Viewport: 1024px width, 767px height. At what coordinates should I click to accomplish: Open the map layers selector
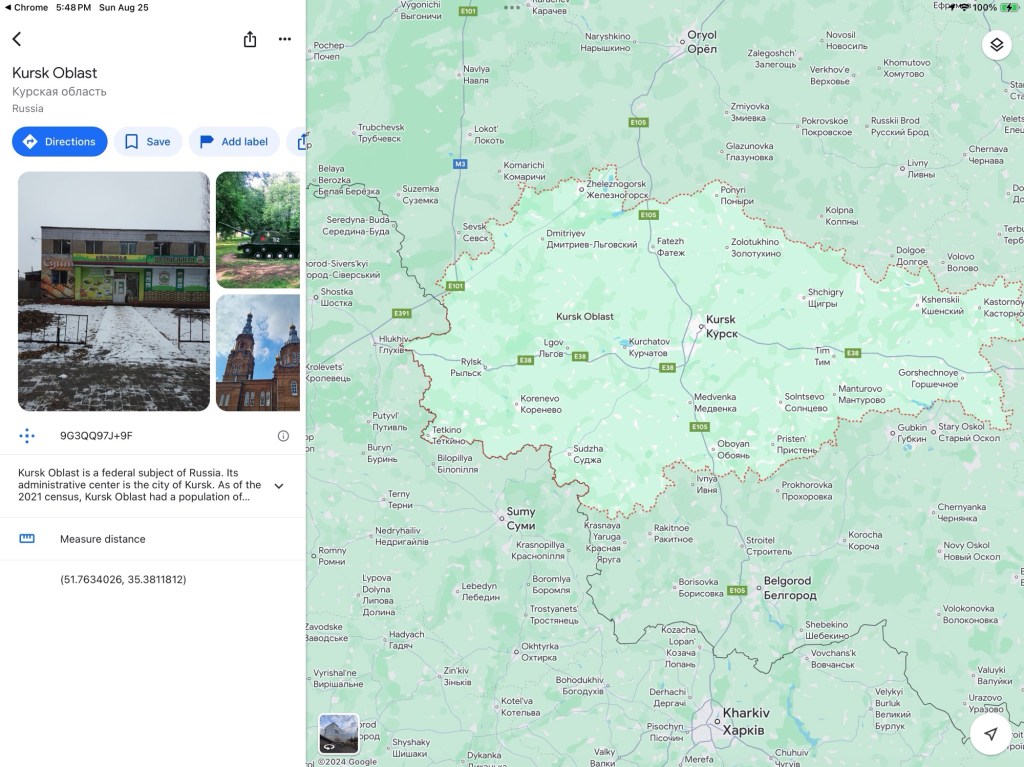tap(996, 45)
